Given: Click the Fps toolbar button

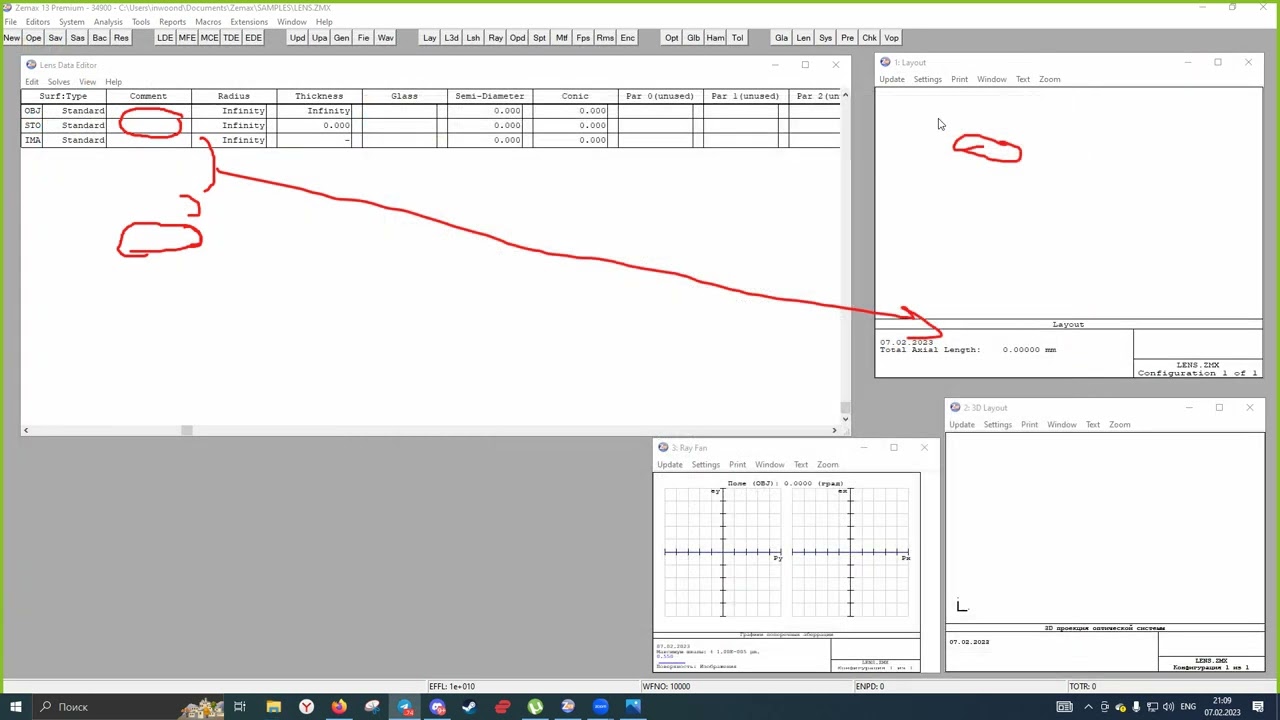Looking at the screenshot, I should (584, 38).
